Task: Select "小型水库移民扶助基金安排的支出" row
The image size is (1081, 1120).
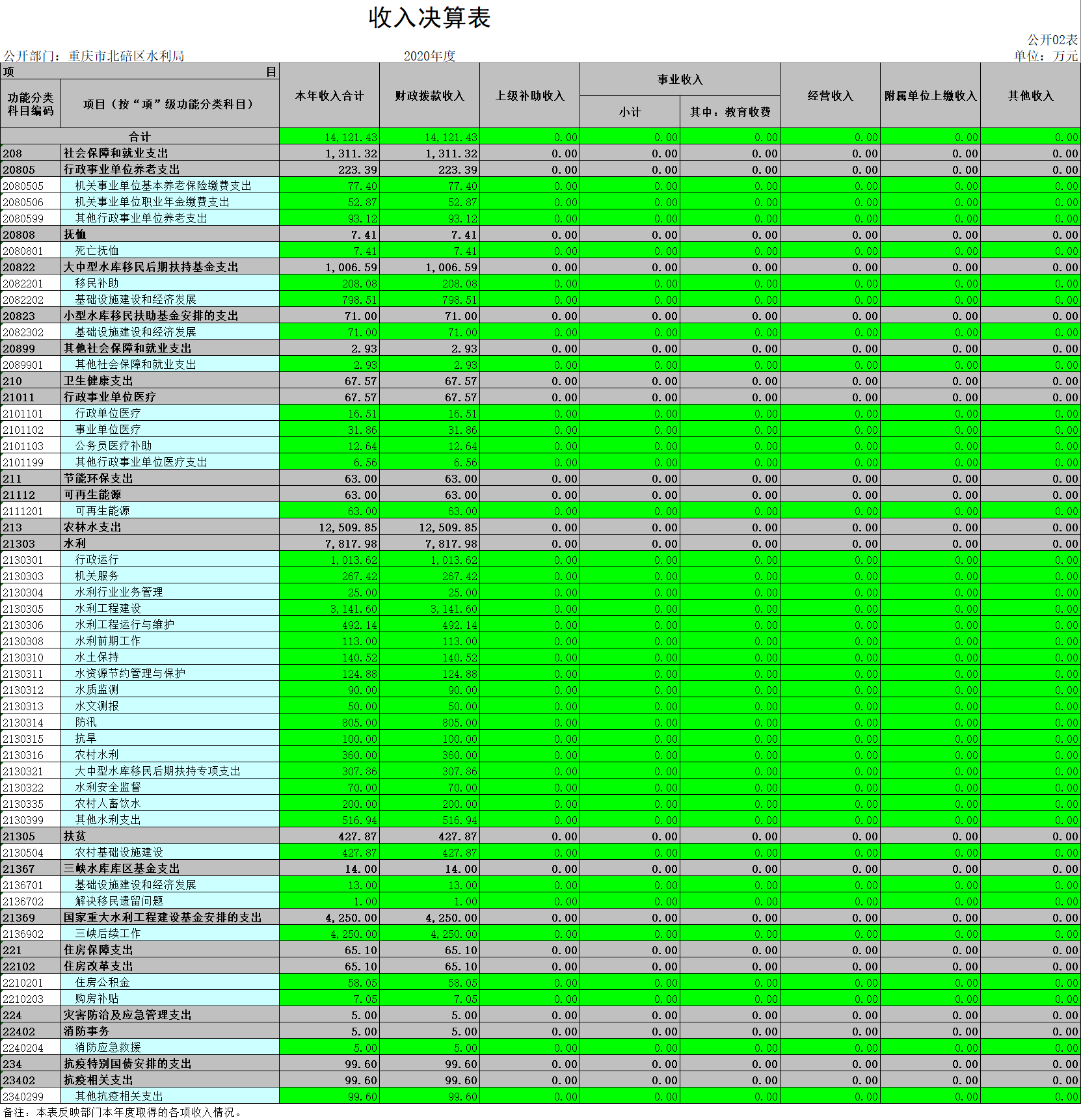Action: pos(151,315)
